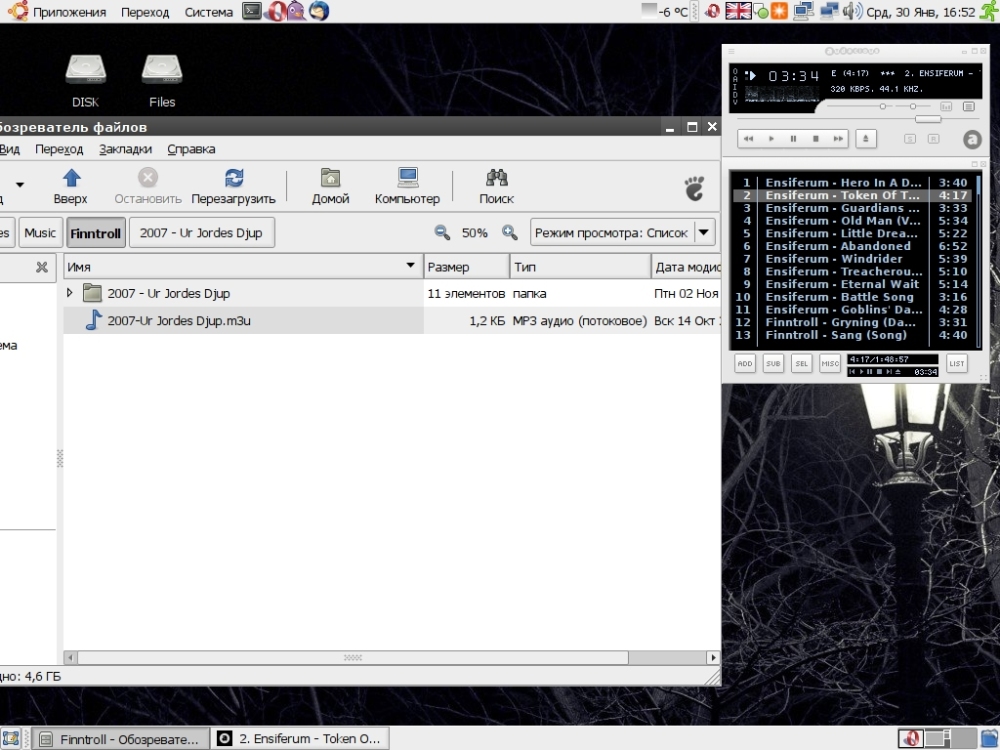Open Search (Поиск) binoculars tool
1000x750 pixels.
[496, 186]
